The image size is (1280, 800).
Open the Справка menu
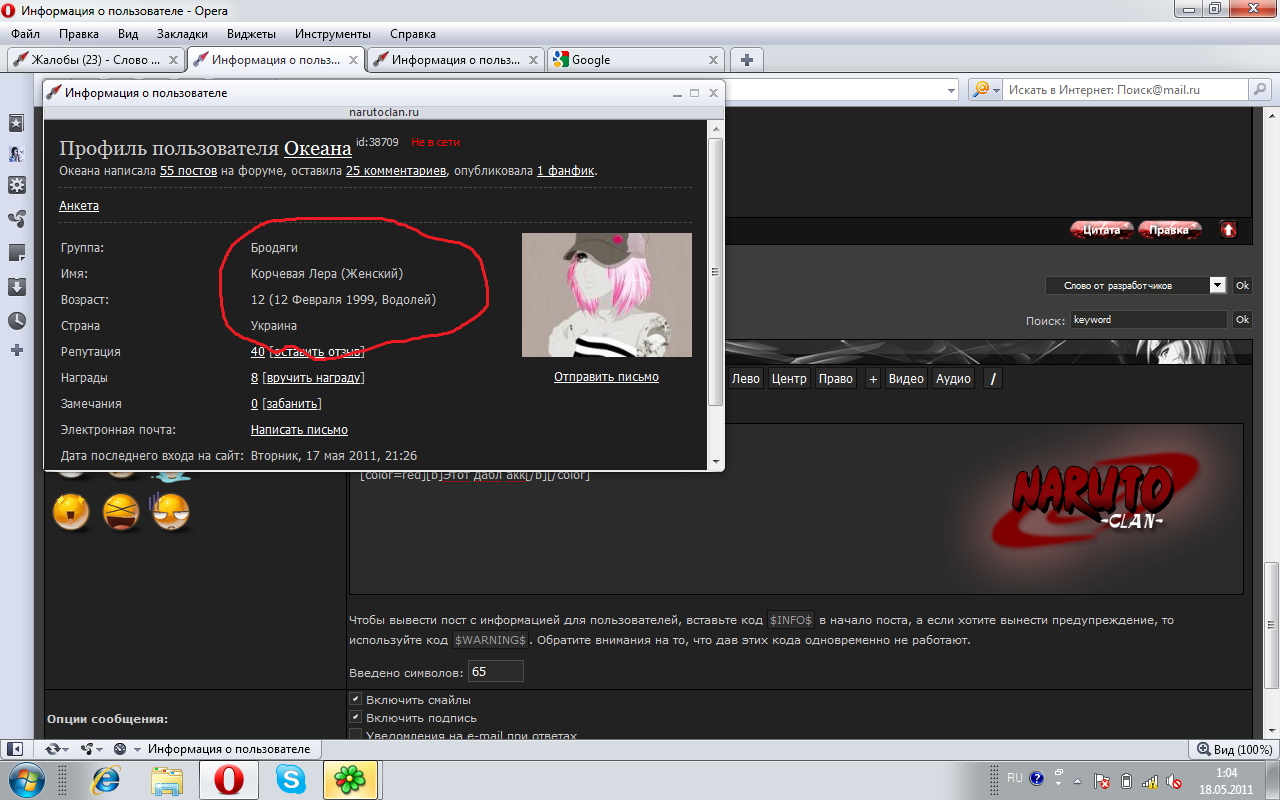[x=413, y=33]
